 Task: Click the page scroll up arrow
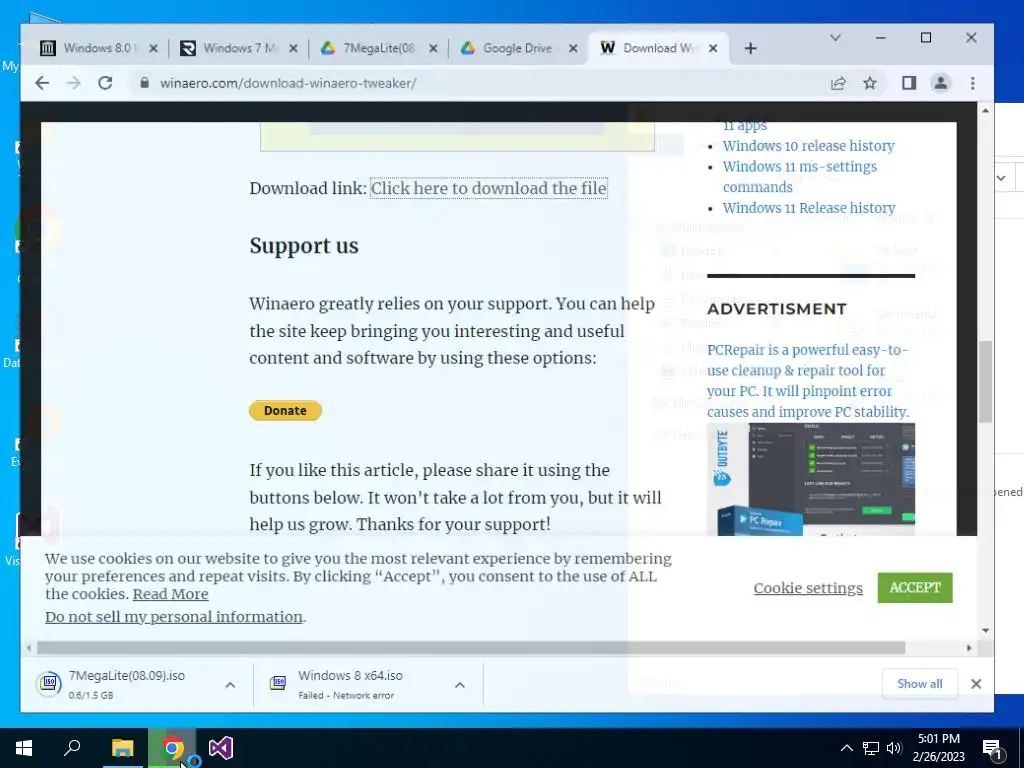pos(985,110)
